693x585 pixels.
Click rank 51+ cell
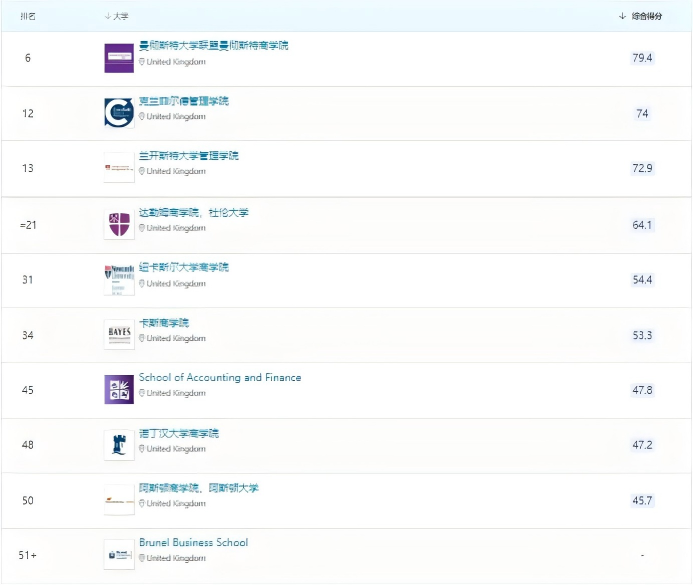pyautogui.click(x=28, y=555)
